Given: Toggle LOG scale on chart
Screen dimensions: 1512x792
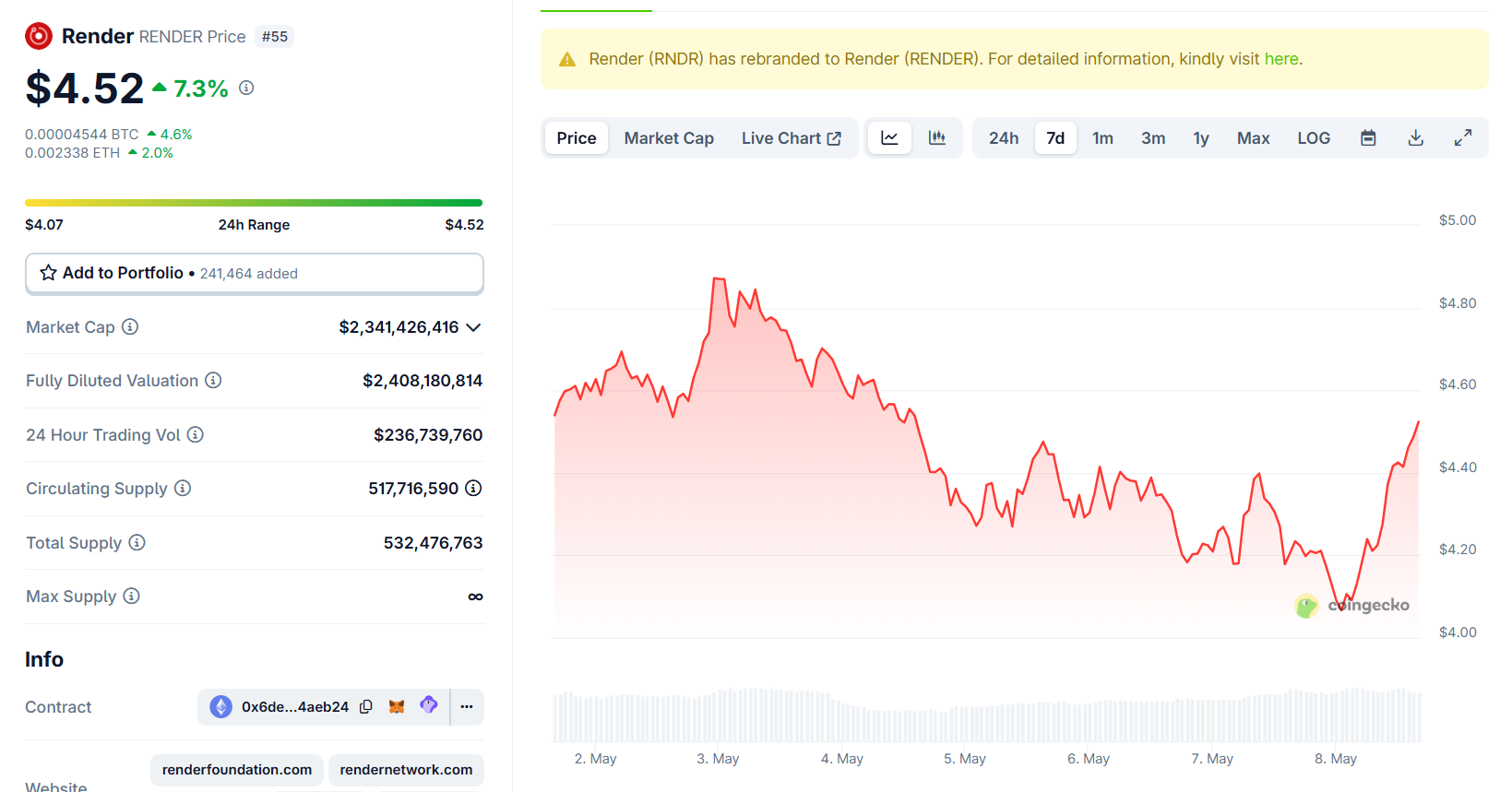Looking at the screenshot, I should point(1314,137).
